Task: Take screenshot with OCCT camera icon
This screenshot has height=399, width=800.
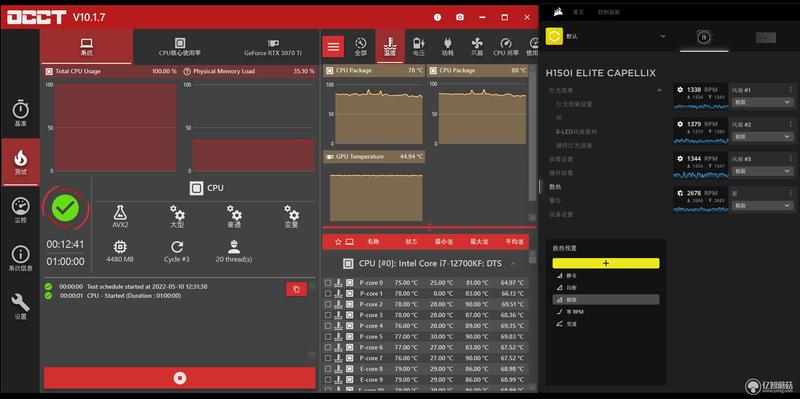Action: point(460,17)
